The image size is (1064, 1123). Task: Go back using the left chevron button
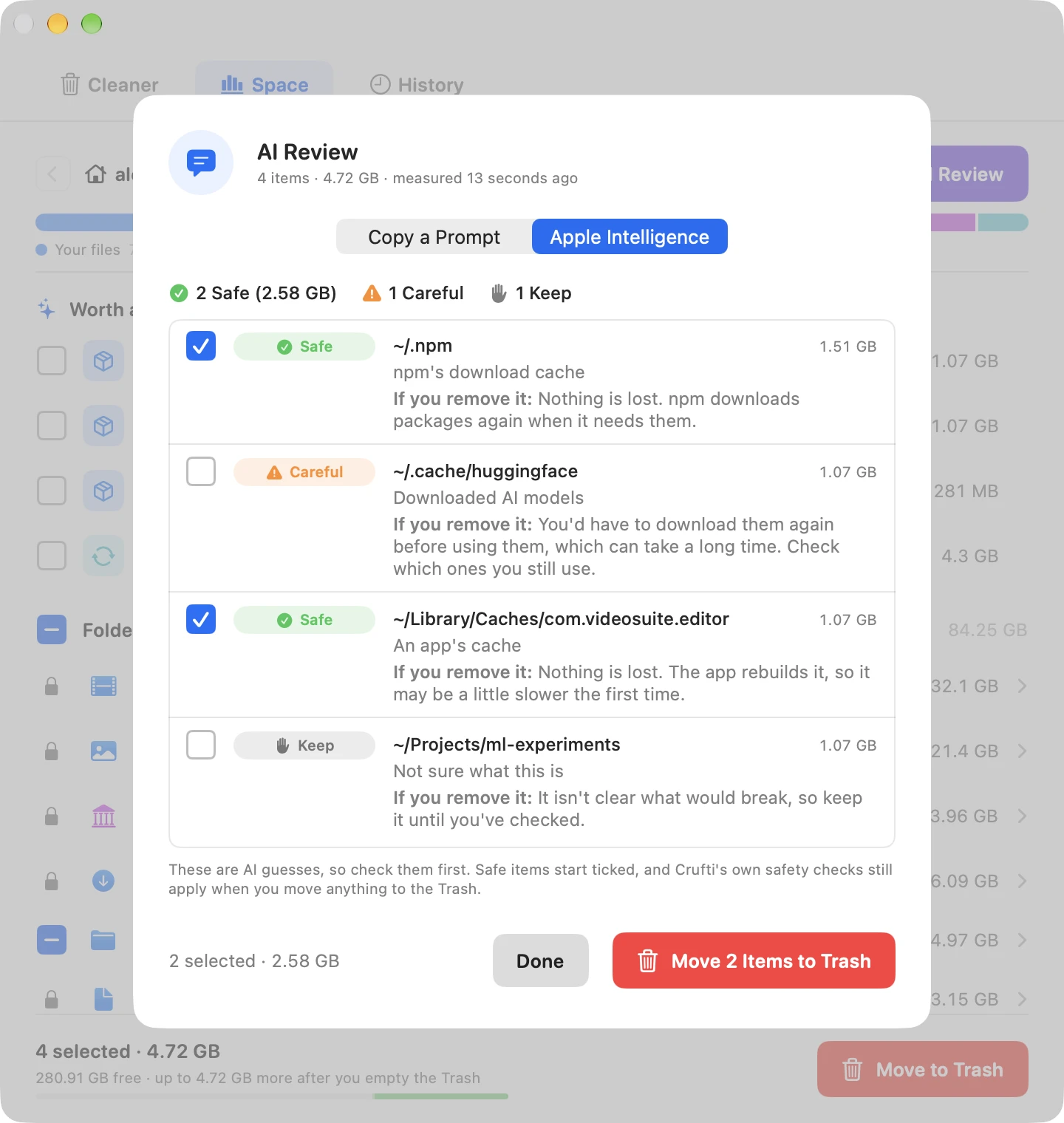52,174
